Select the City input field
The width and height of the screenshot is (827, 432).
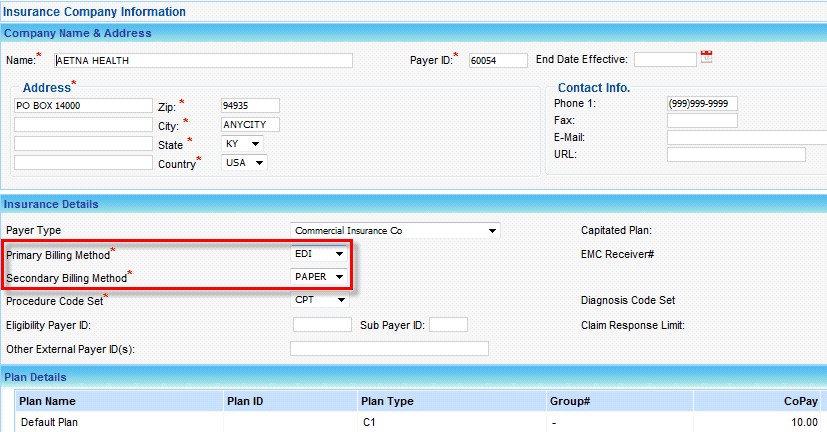tap(250, 125)
